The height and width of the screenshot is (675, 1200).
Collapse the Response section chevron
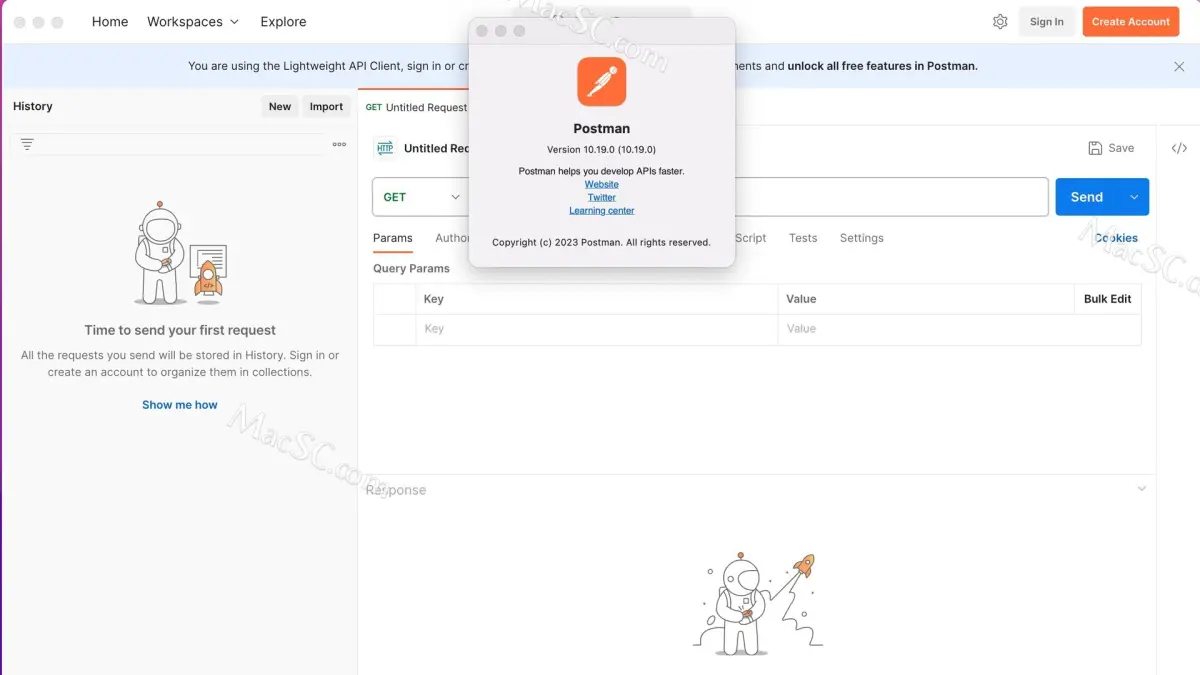(x=1142, y=489)
